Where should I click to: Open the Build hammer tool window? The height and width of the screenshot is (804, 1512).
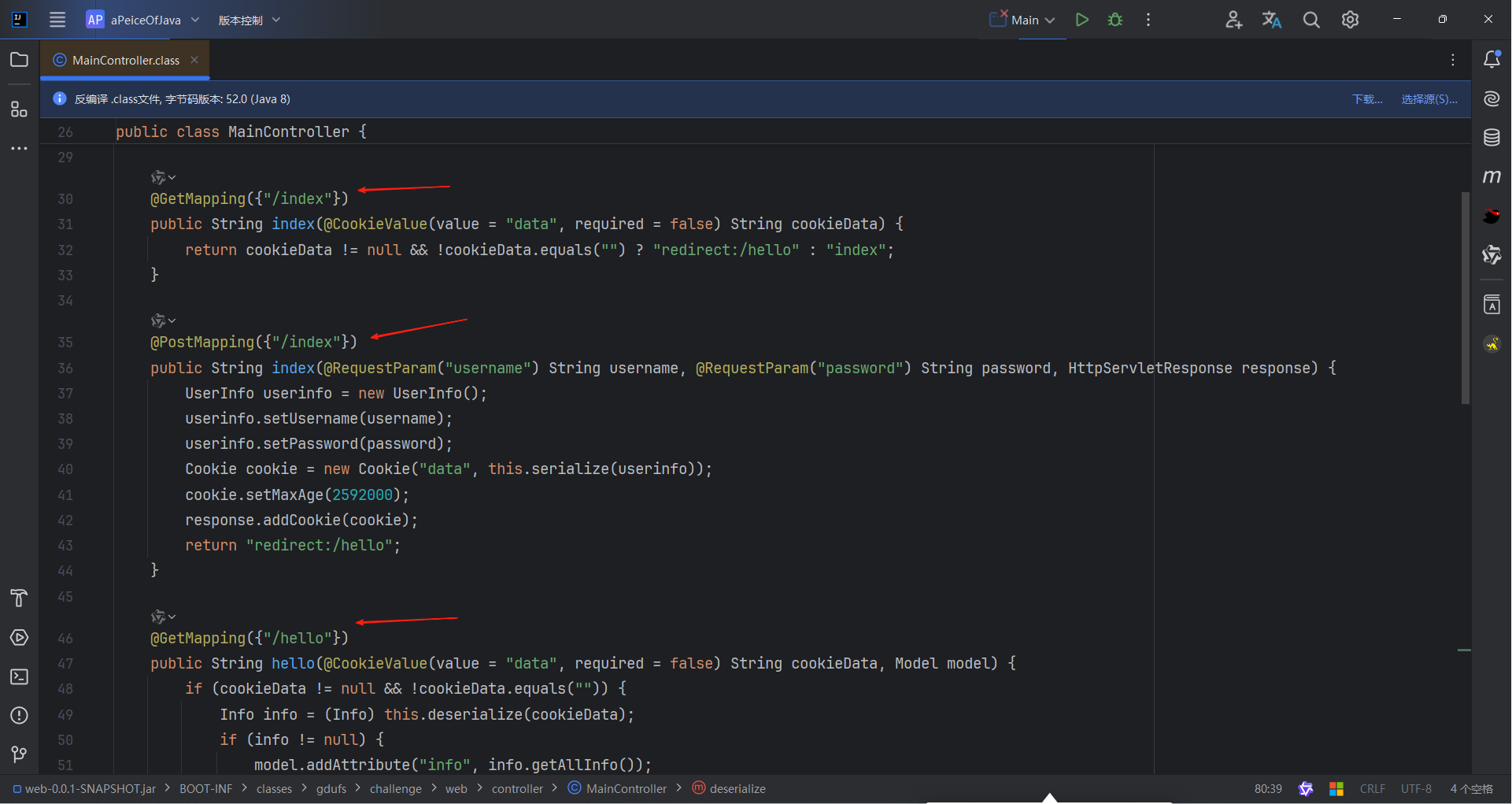pos(20,598)
